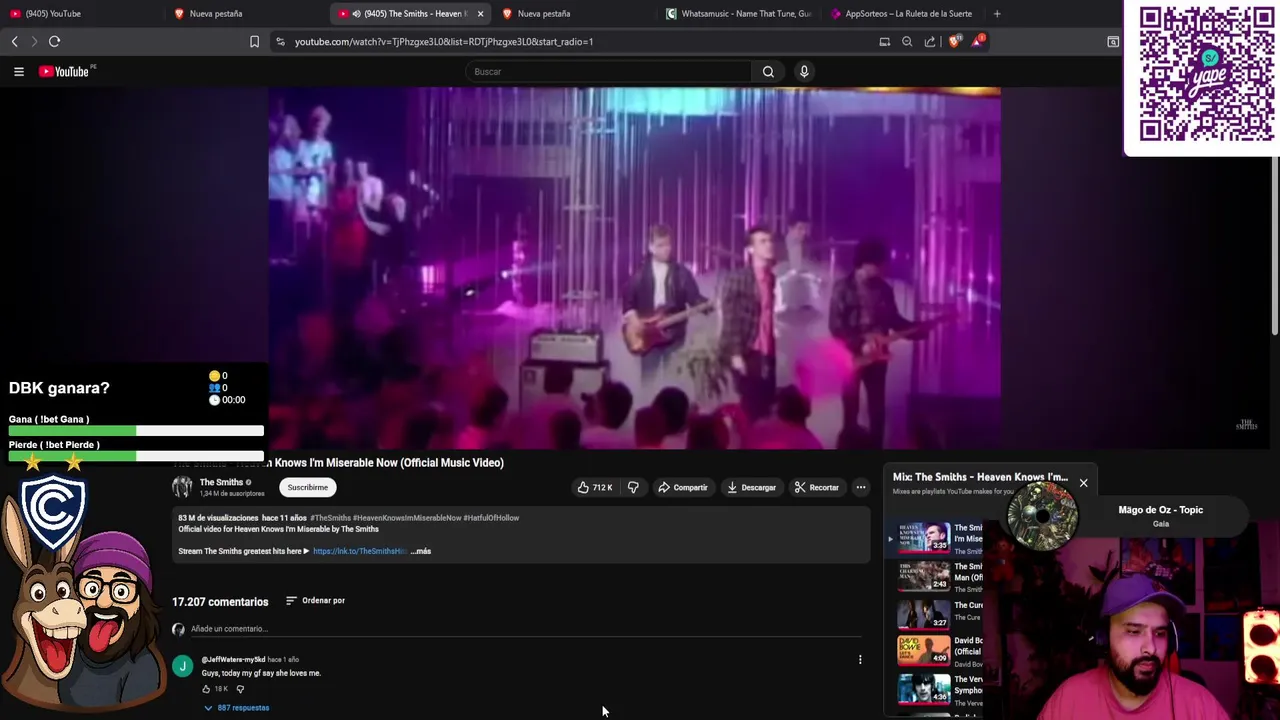Image resolution: width=1280 pixels, height=720 pixels.
Task: Switch to second Nueva pestaña tab
Action: point(573,14)
